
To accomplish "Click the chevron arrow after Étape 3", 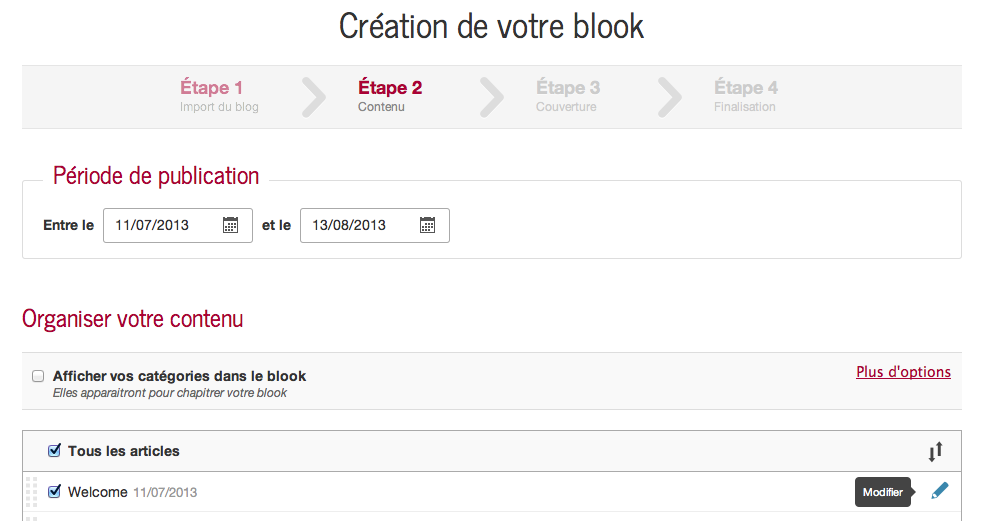I will (x=670, y=96).
